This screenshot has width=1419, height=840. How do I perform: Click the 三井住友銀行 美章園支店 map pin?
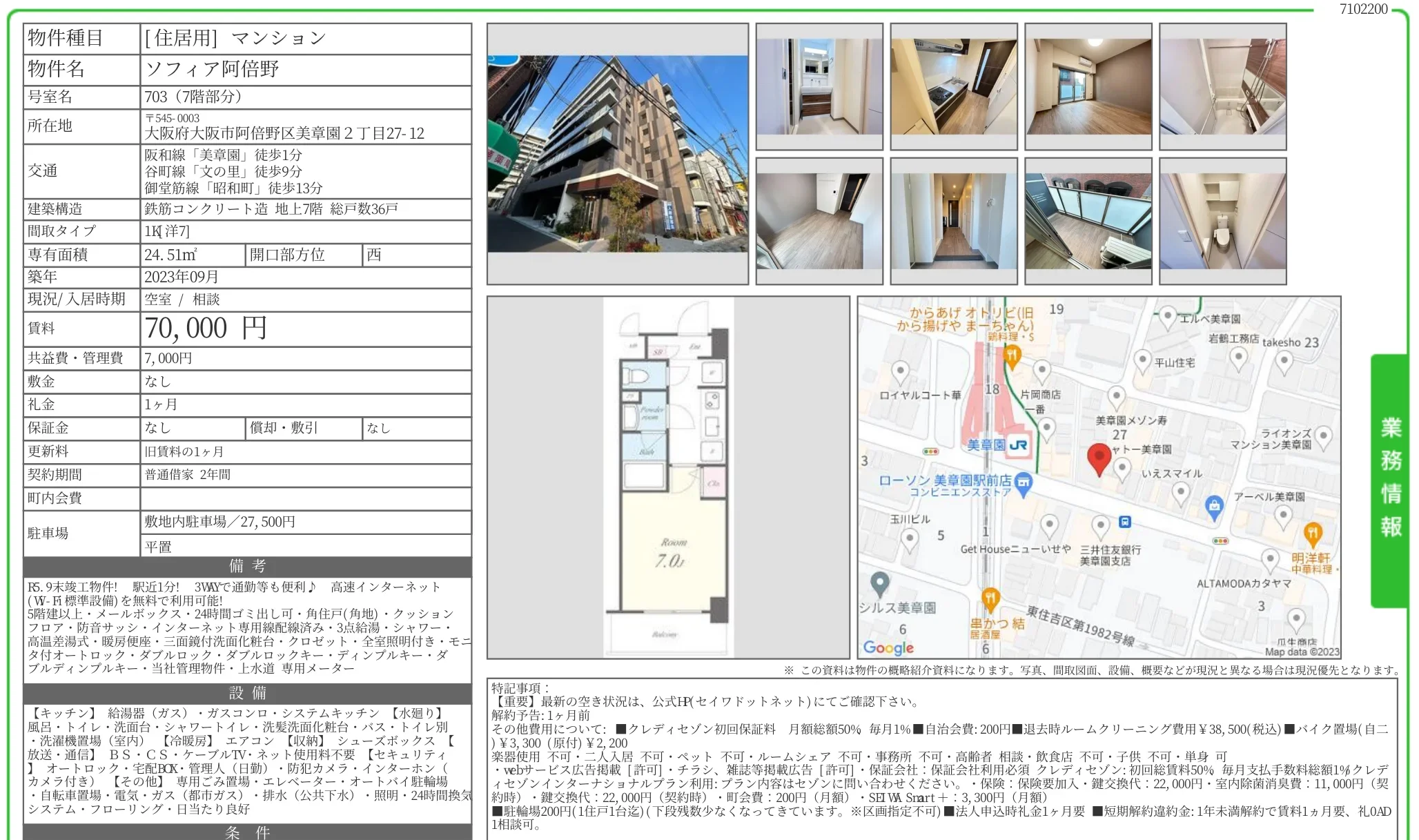1101,527
